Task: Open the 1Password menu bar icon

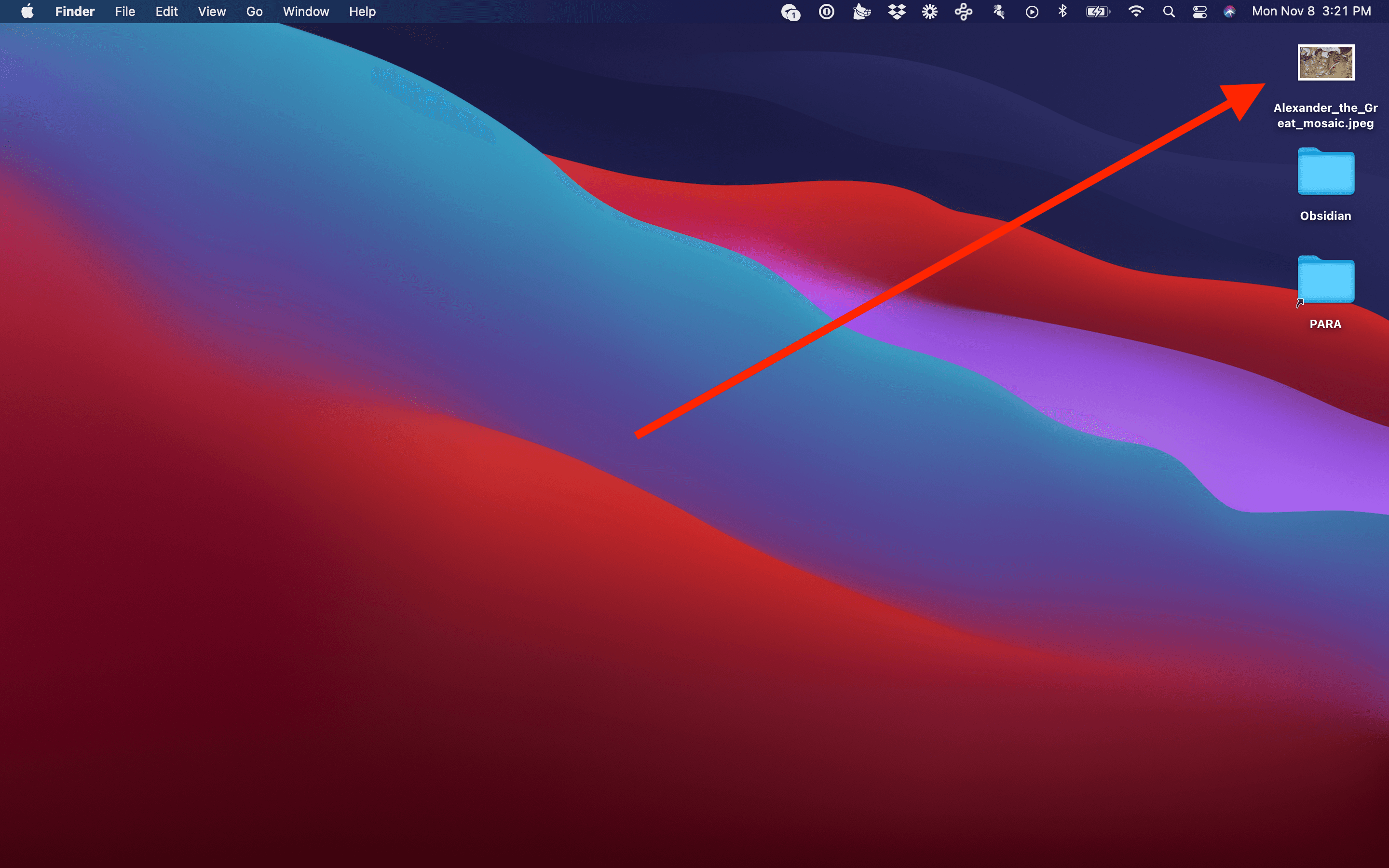Action: coord(826,12)
